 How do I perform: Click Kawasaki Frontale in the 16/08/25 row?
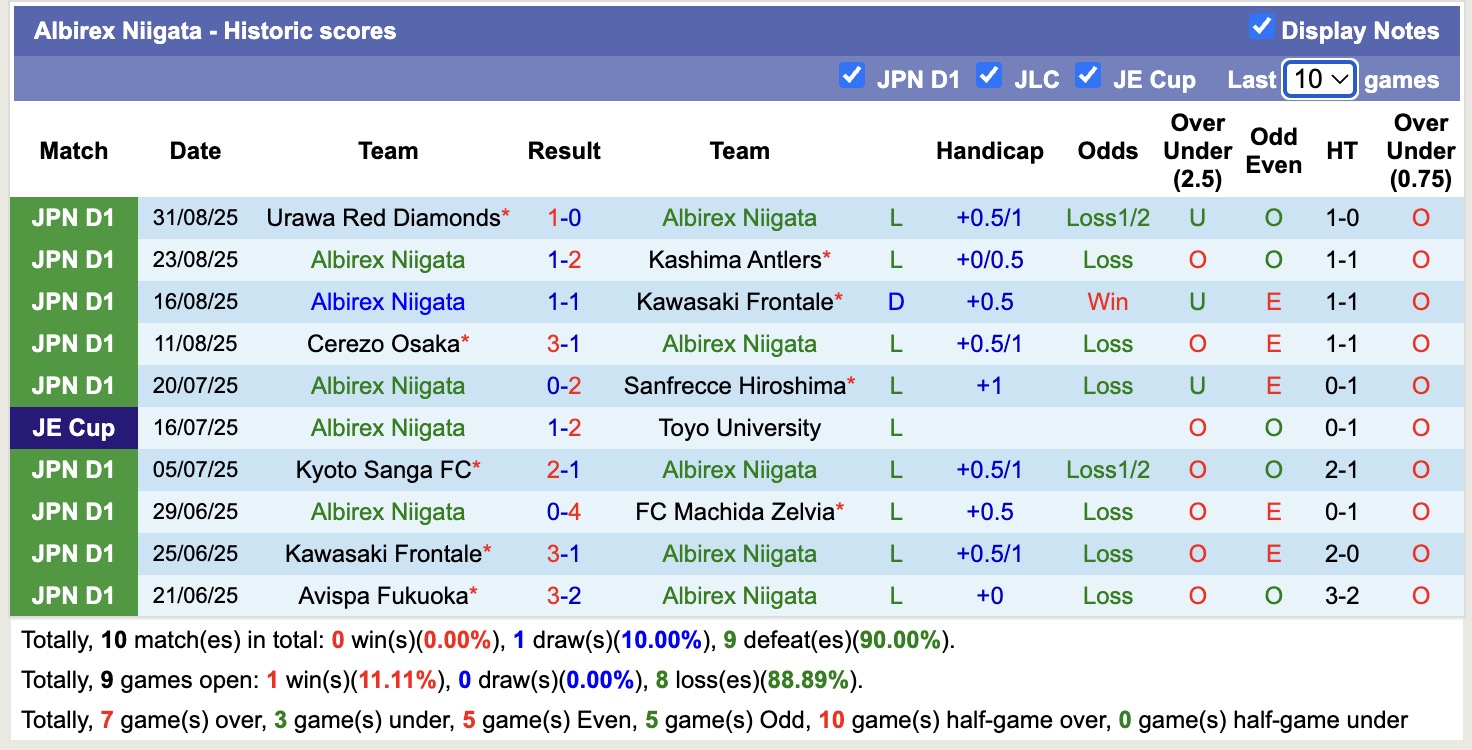[735, 302]
